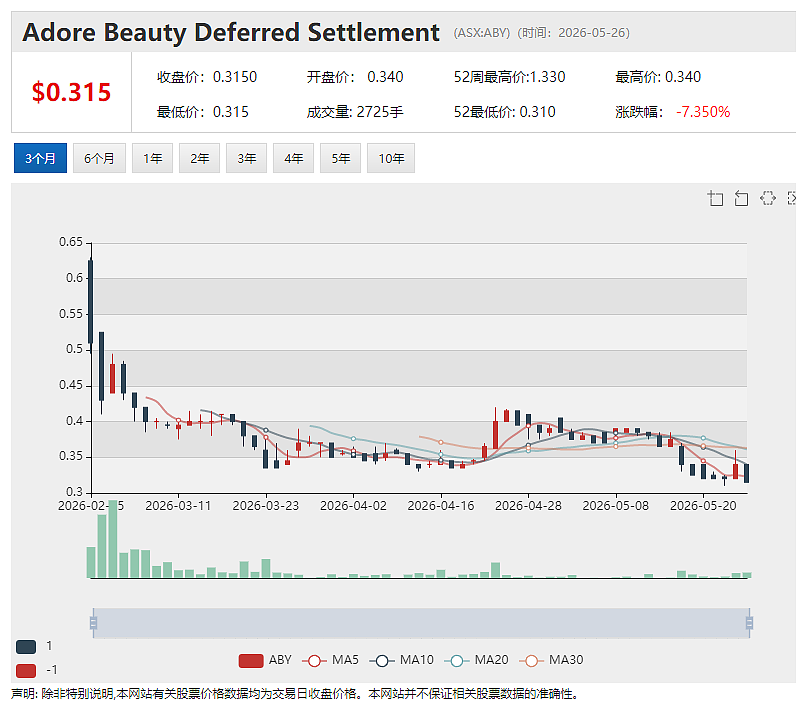Click the first tall dark candlestick near 0.6
Viewport: 812px width, 717px height.
[x=91, y=302]
